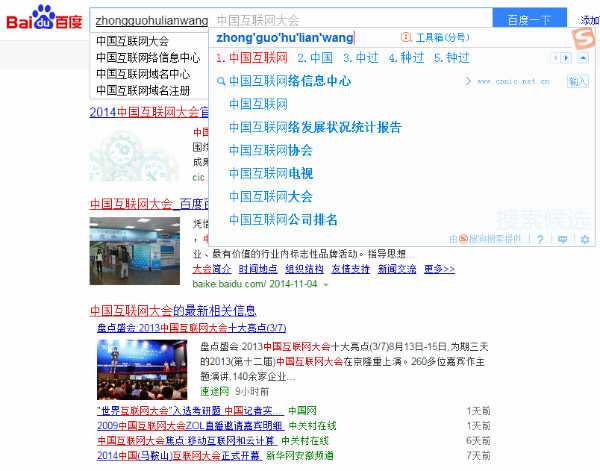Image resolution: width=600 pixels, height=471 pixels.
Task: Expand dropdown arrow after baike.baidu.com date
Action: tap(326, 285)
